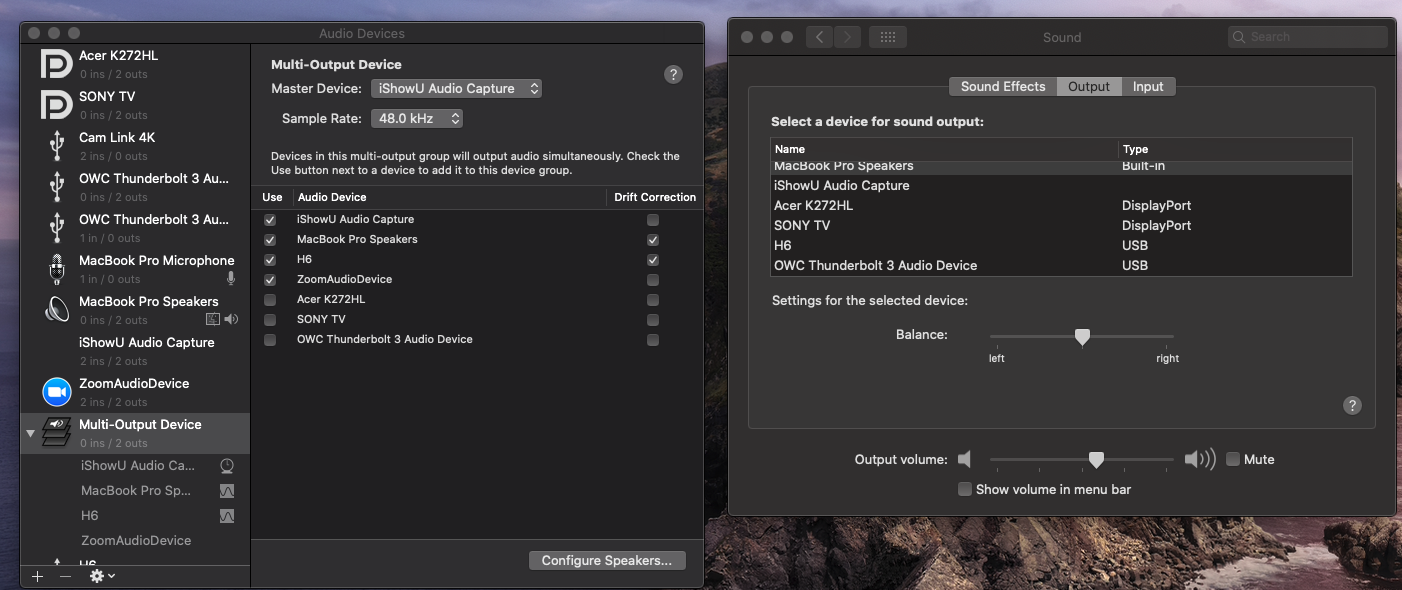Enable Use checkbox for SONY TV
Image resolution: width=1402 pixels, height=590 pixels.
(x=269, y=319)
